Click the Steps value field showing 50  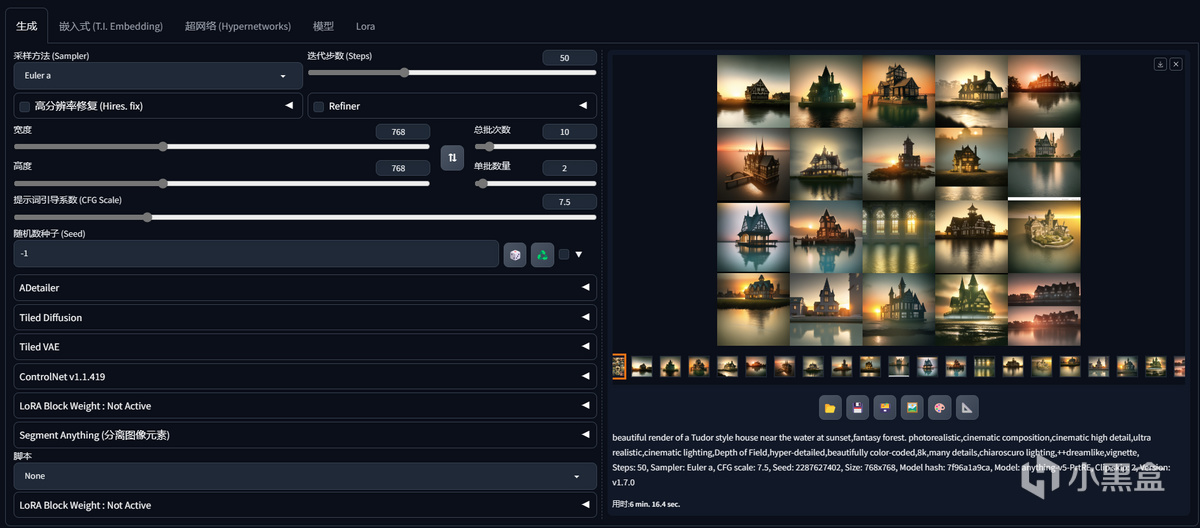(569, 58)
